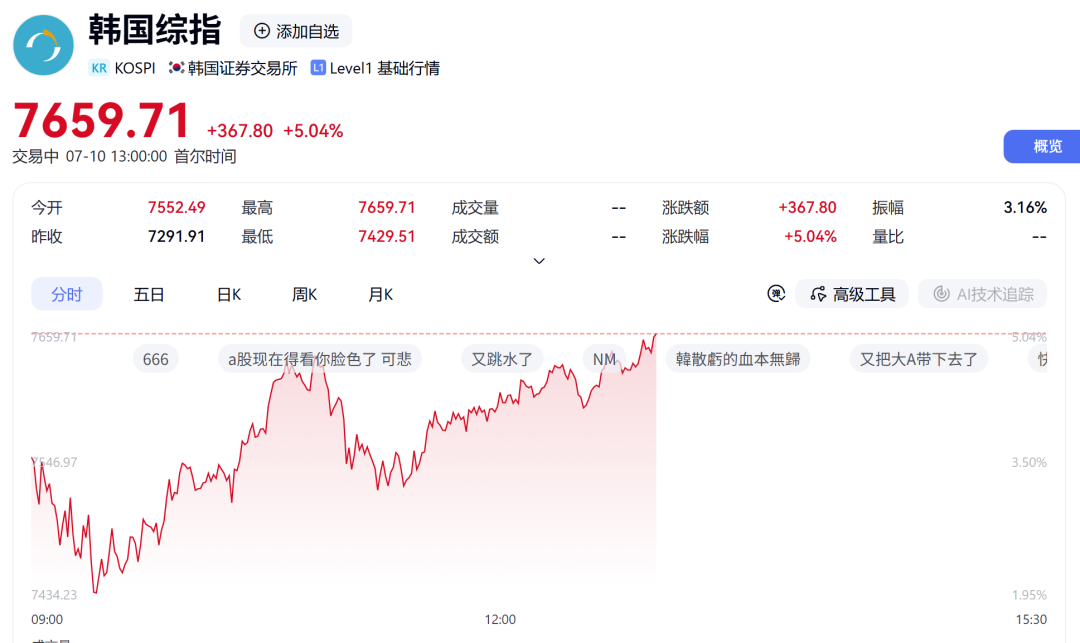
Task: Open the 日K chart tab
Action: (229, 295)
